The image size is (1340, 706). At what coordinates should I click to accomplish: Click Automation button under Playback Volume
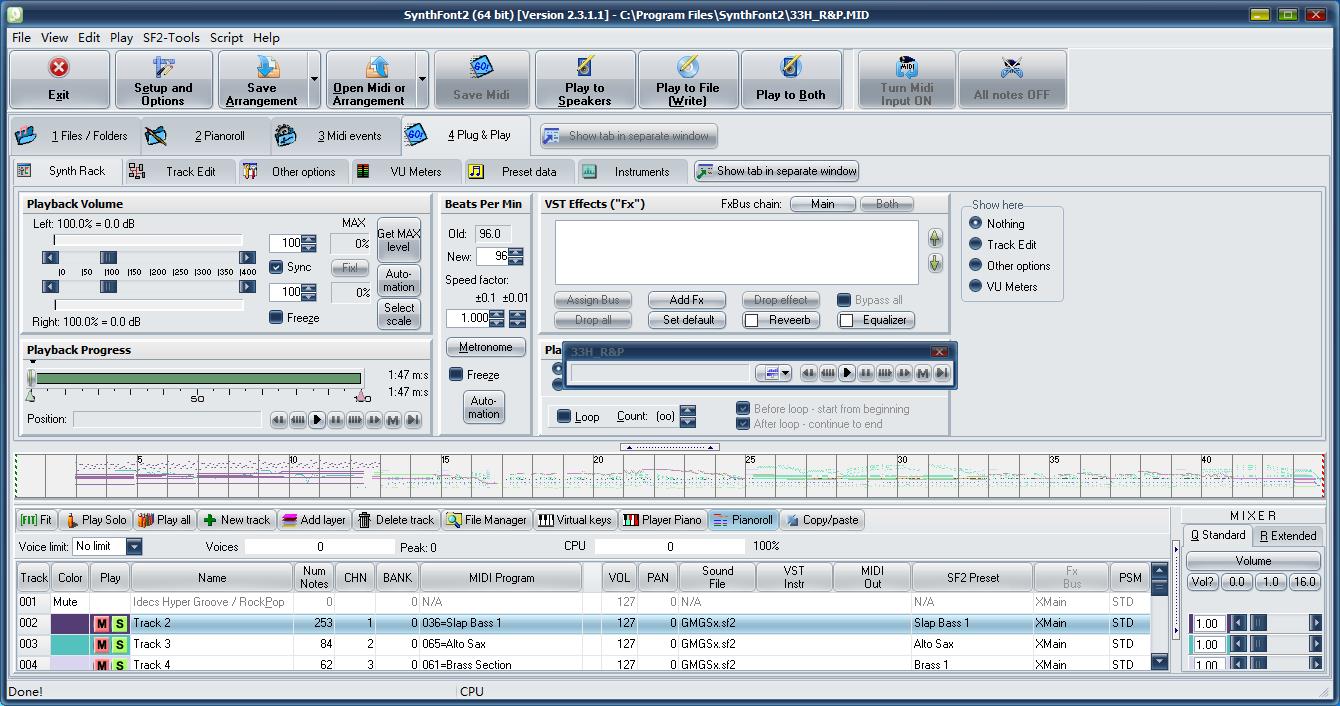[x=398, y=280]
